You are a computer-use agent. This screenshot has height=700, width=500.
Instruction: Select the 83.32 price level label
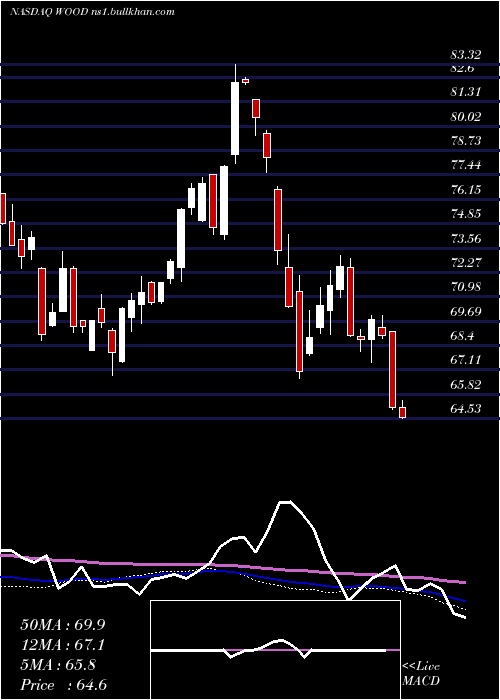[466, 55]
